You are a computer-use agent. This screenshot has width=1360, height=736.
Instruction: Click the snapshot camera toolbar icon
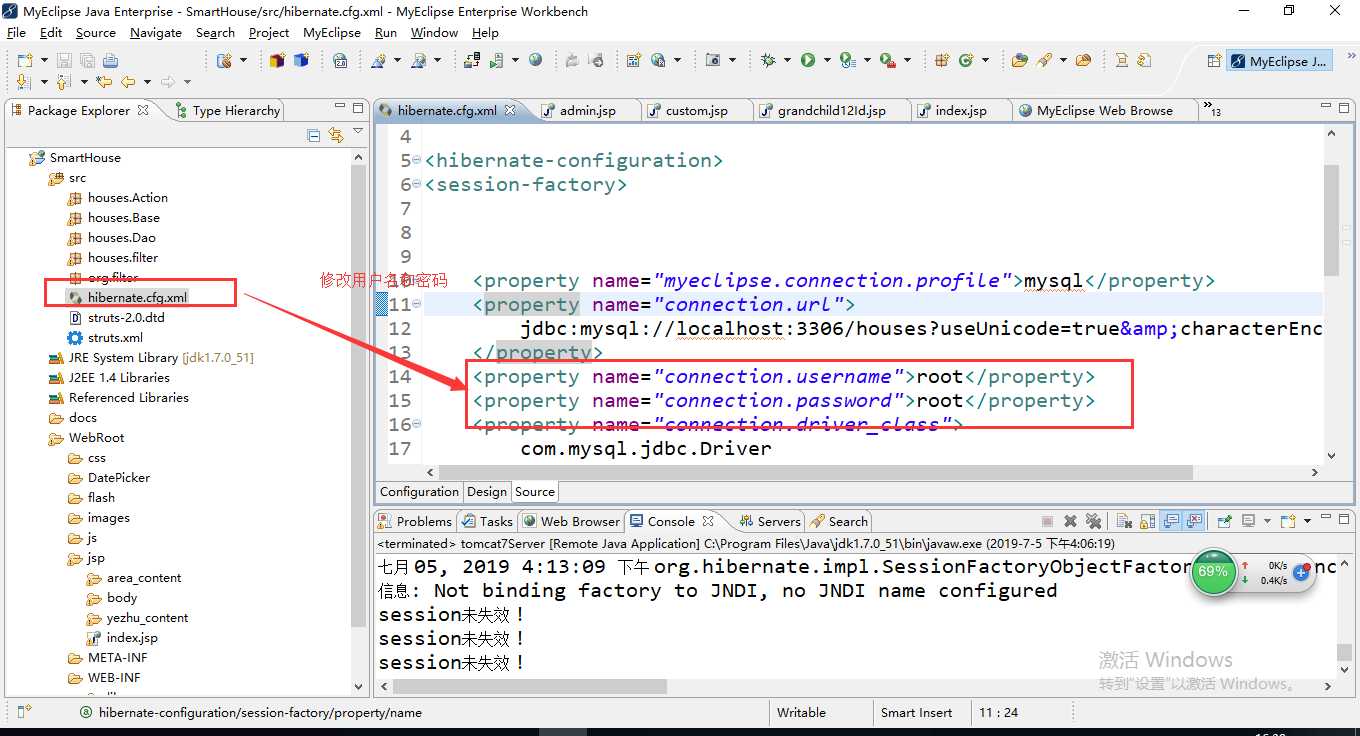(x=713, y=61)
